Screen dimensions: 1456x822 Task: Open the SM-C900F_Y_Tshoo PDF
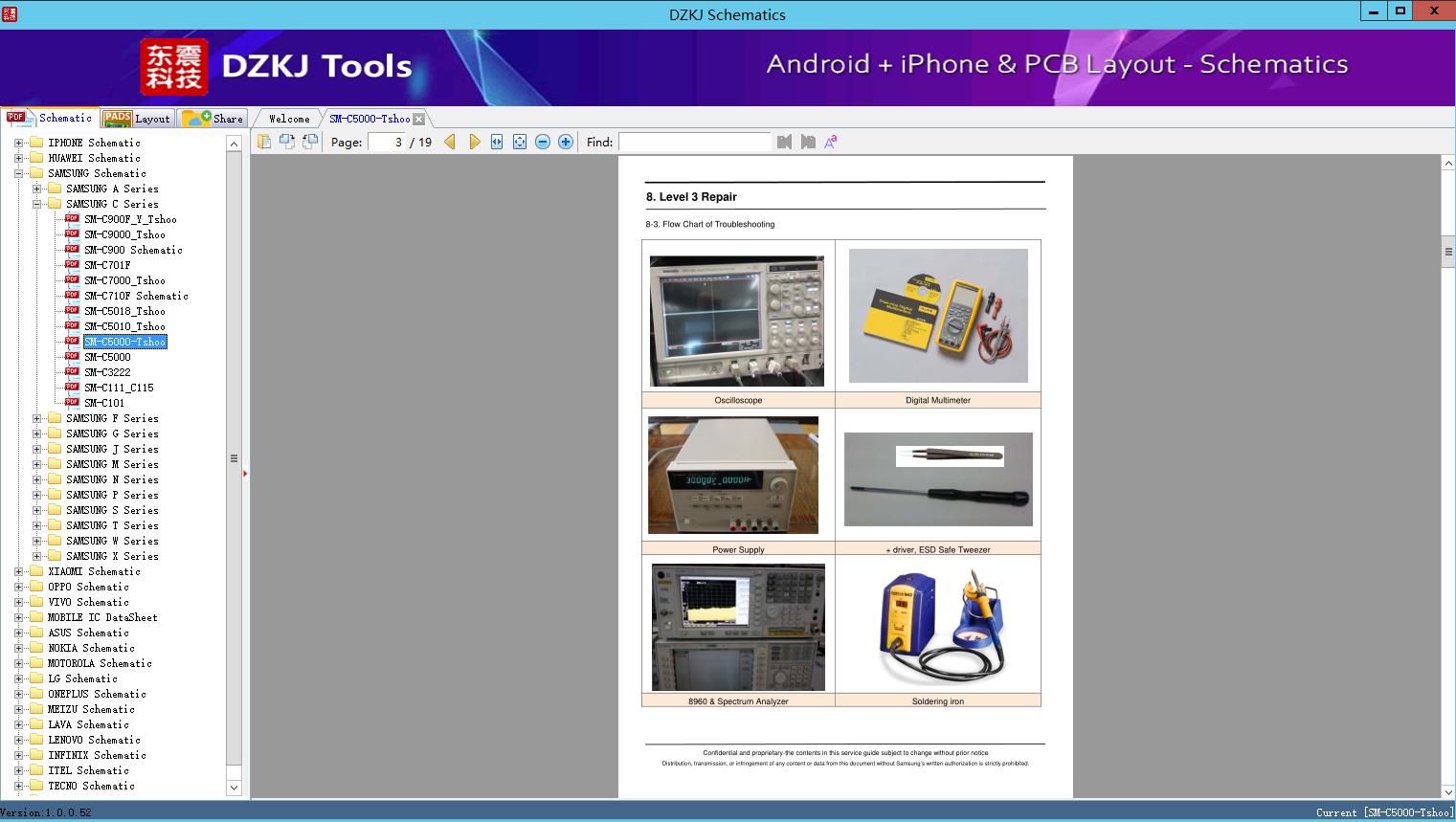pos(130,219)
